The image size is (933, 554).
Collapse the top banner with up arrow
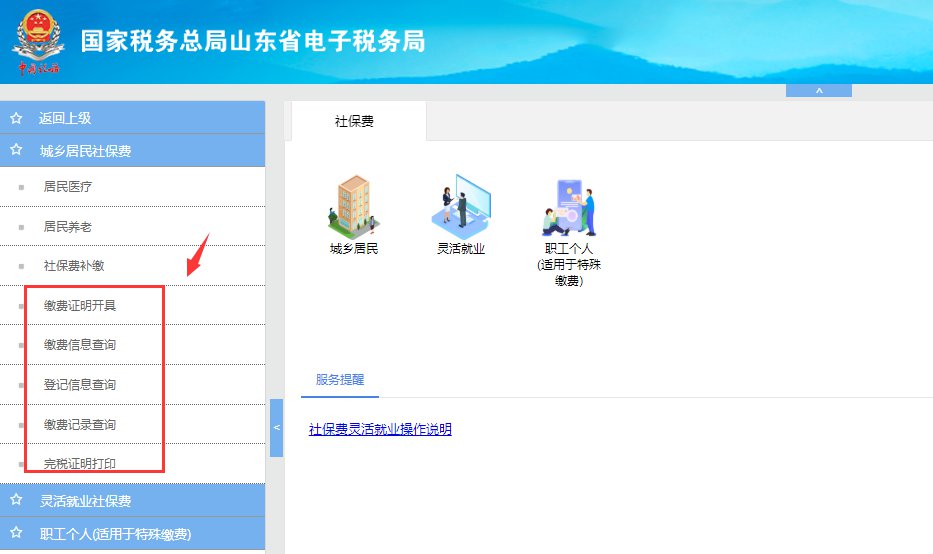tap(818, 91)
